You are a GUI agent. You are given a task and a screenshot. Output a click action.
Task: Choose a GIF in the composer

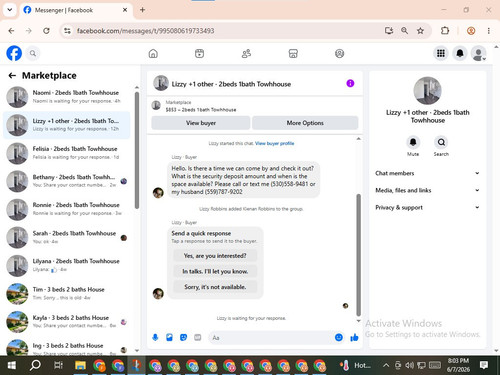tap(198, 338)
